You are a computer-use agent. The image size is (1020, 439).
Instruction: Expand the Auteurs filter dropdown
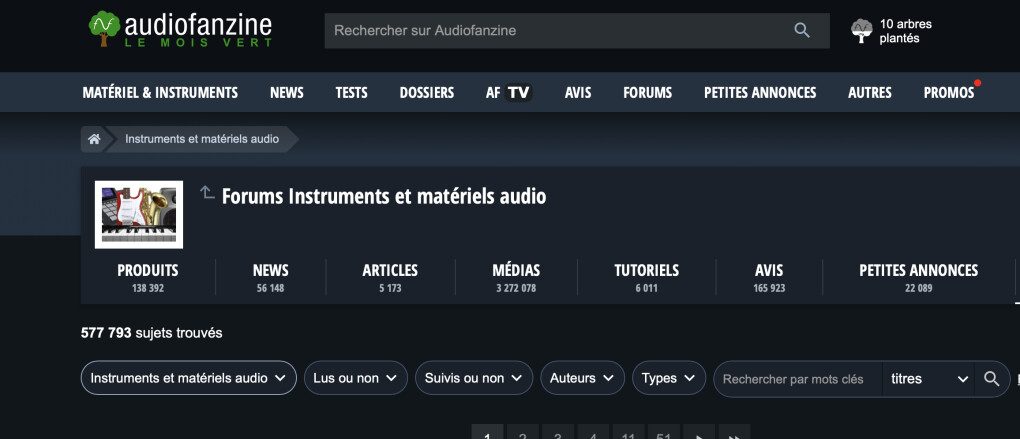click(582, 378)
